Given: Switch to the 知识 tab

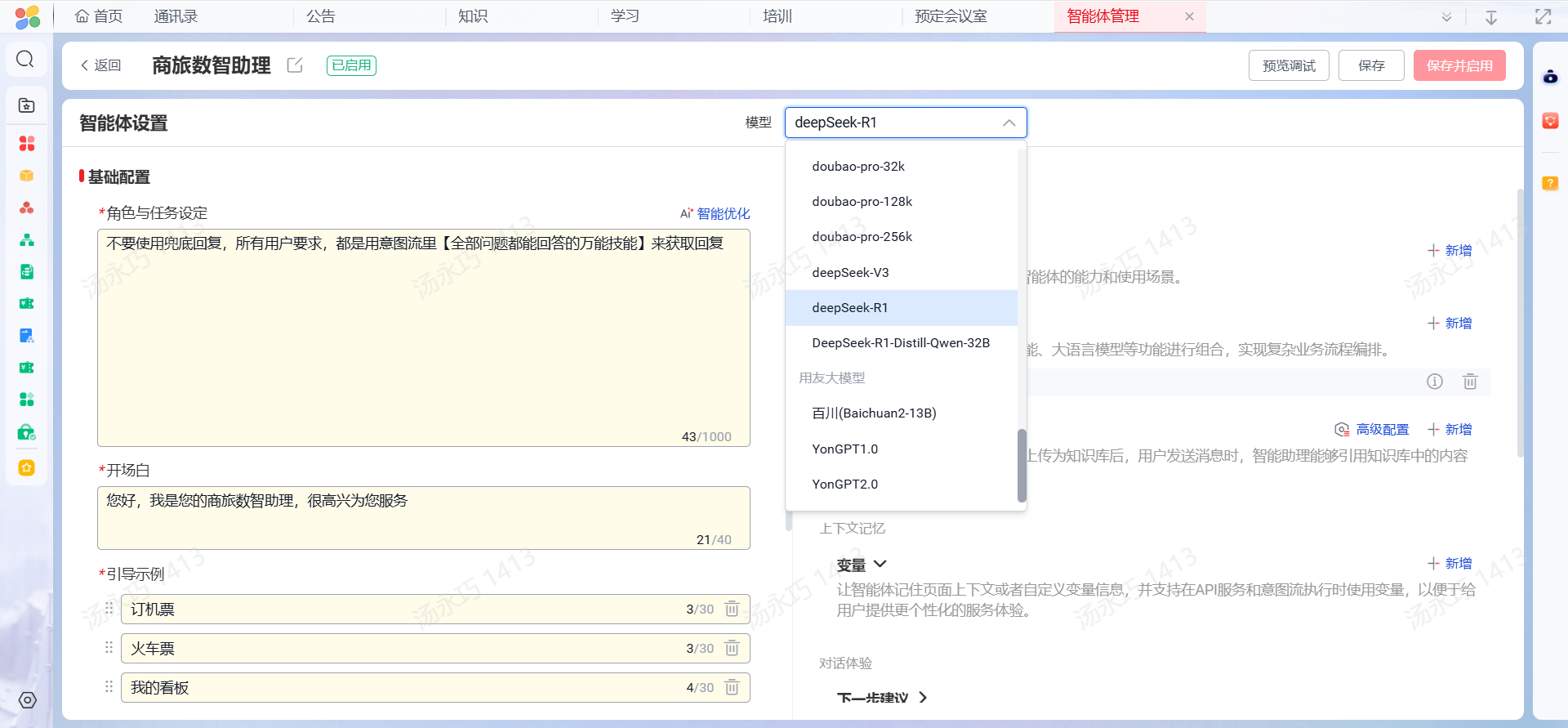Looking at the screenshot, I should (473, 16).
